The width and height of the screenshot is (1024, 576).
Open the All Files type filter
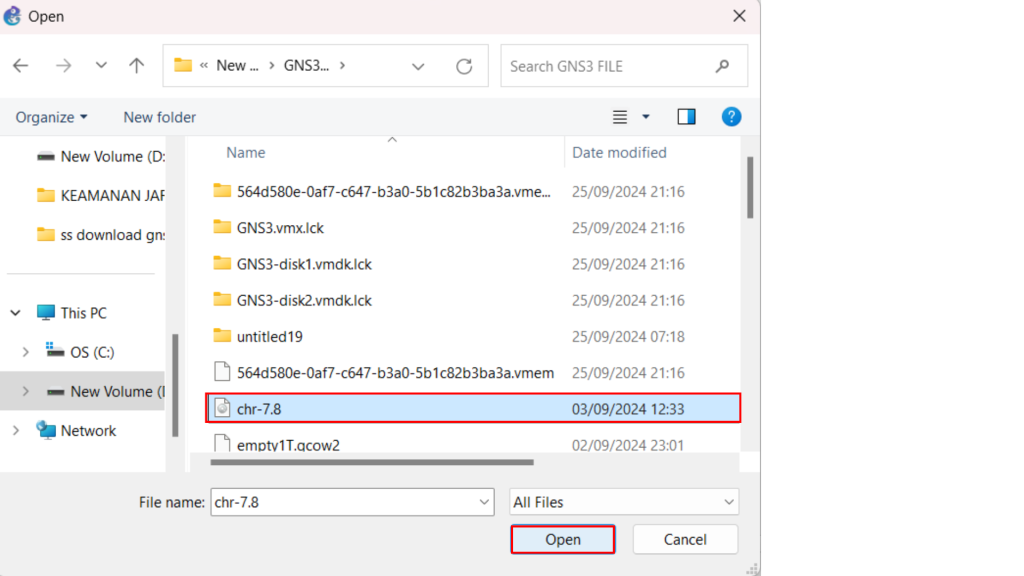point(624,502)
